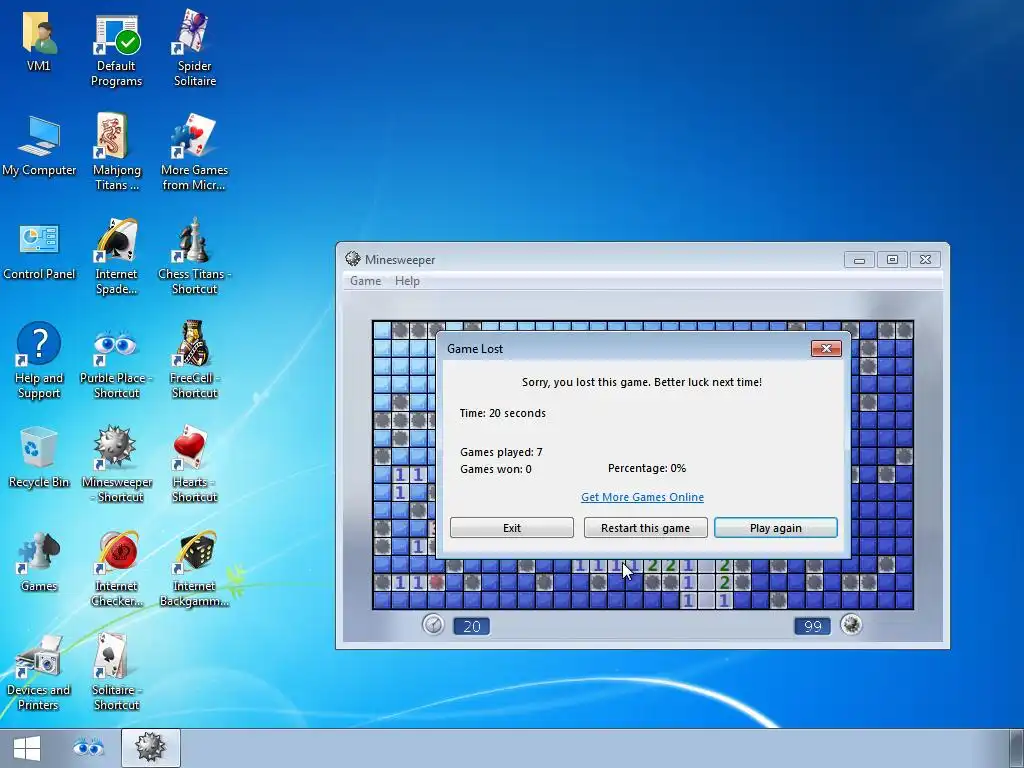Follow the Get More Games Online link
The width and height of the screenshot is (1024, 768).
pyautogui.click(x=642, y=497)
